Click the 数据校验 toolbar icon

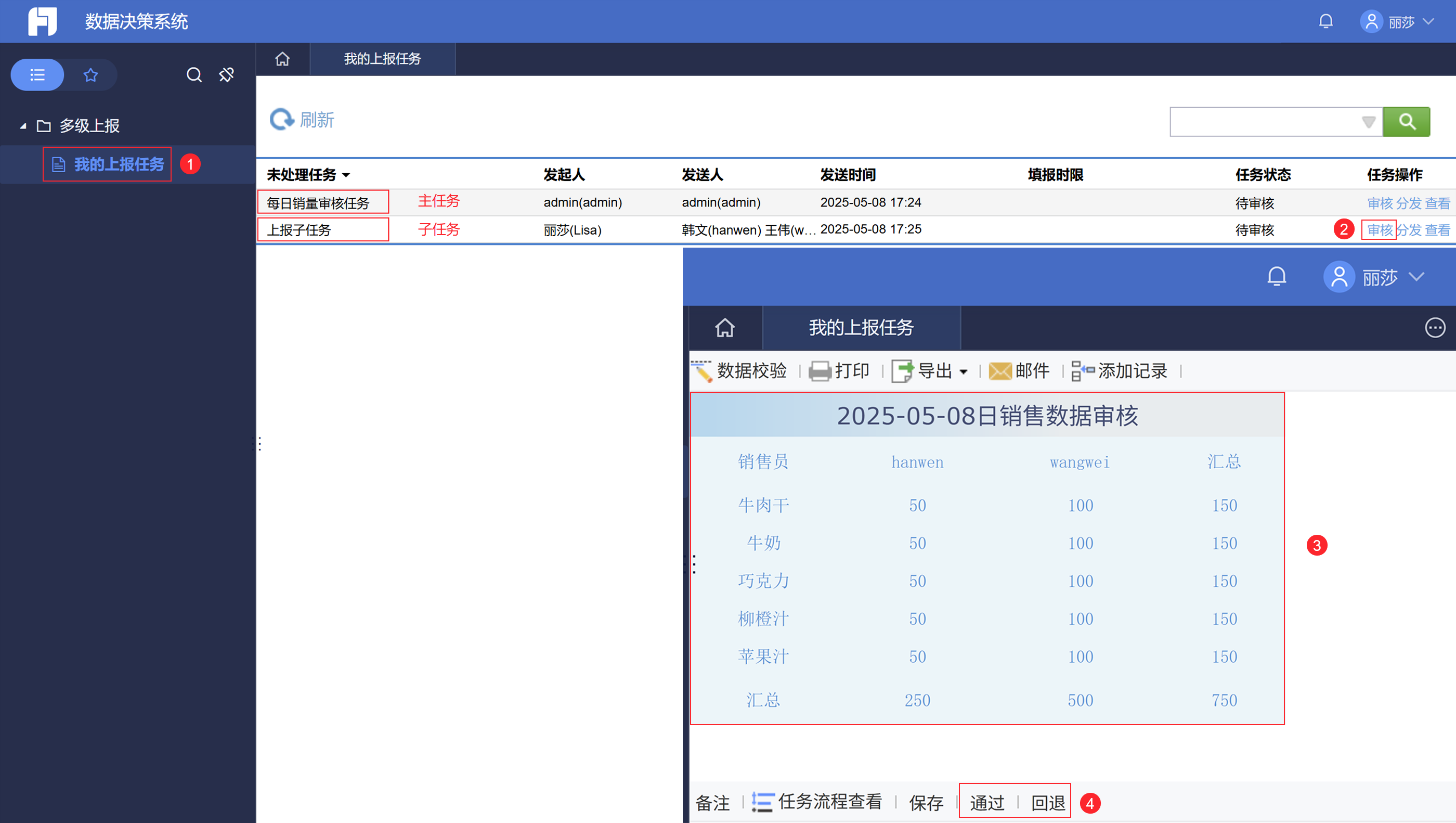click(702, 371)
